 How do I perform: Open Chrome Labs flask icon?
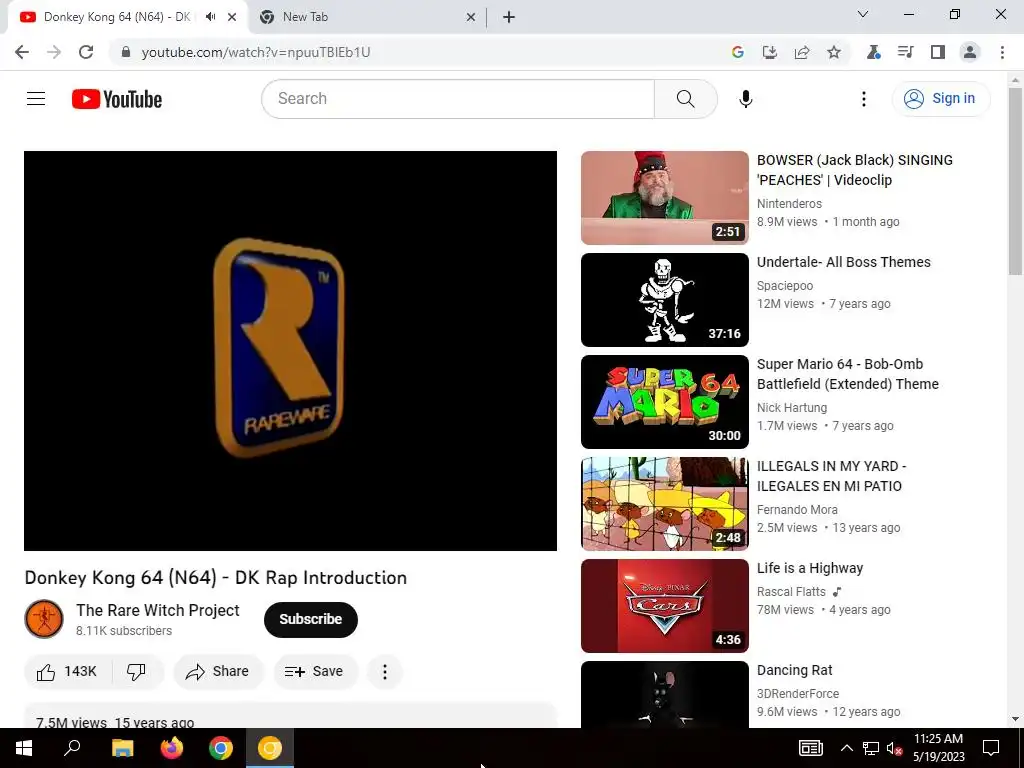click(x=873, y=52)
